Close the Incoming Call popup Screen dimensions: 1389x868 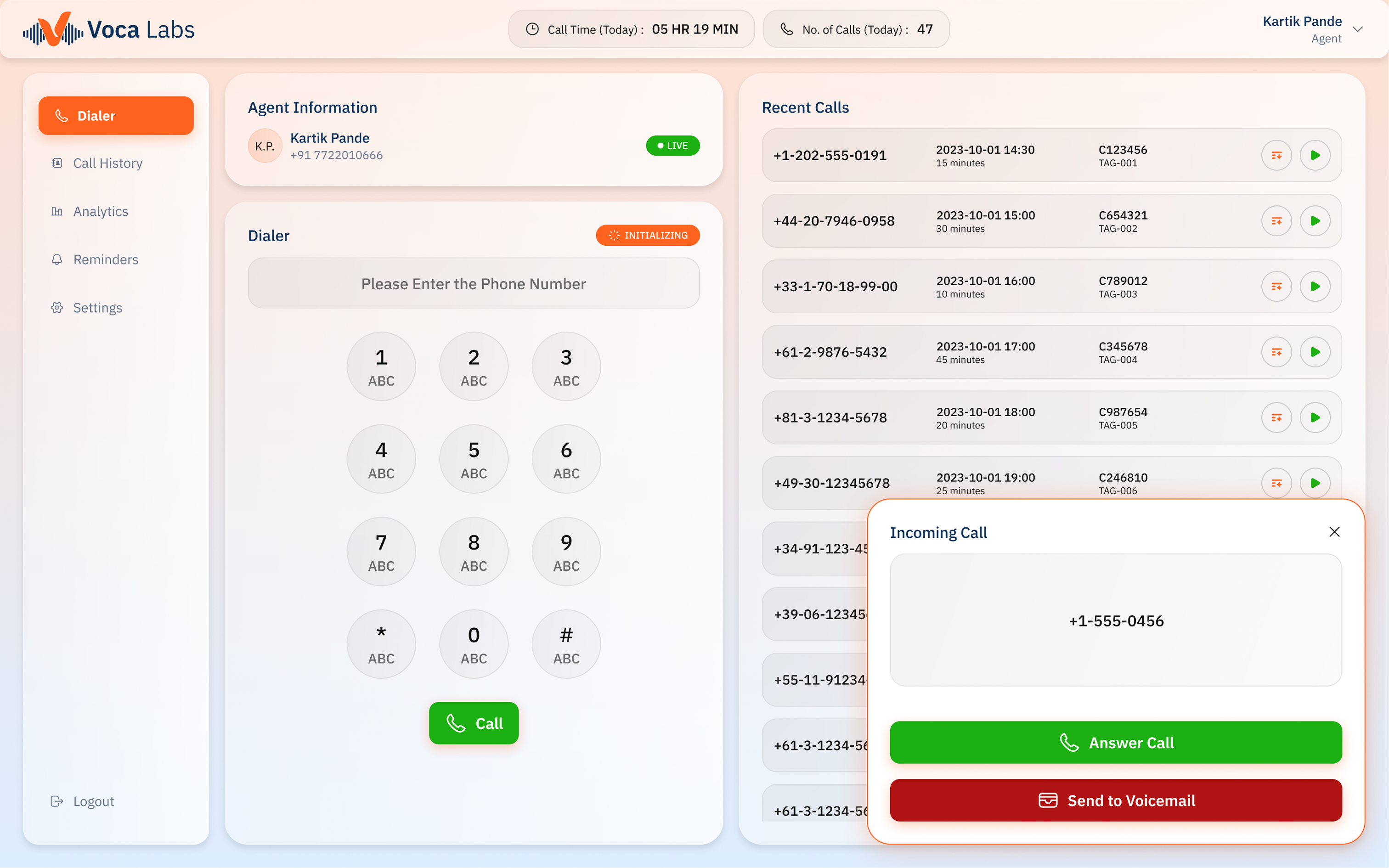[x=1334, y=532]
